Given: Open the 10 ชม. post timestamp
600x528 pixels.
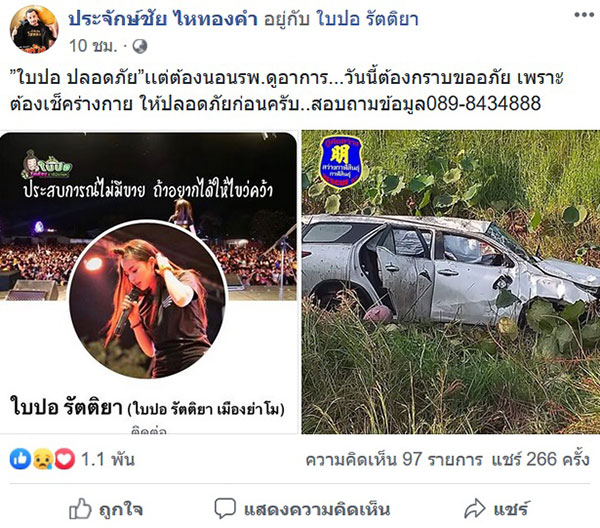Looking at the screenshot, I should pyautogui.click(x=93, y=46).
